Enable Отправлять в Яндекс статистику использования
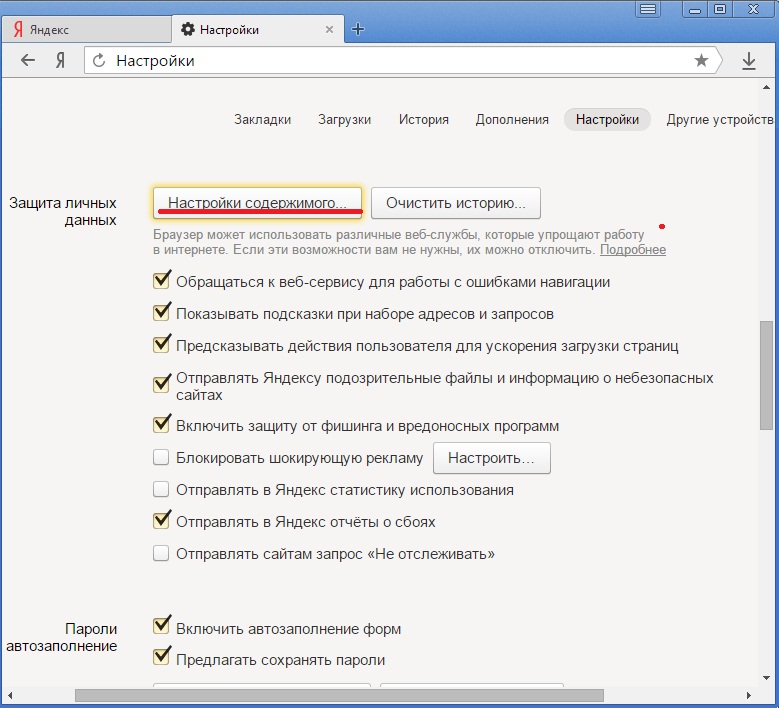This screenshot has width=779, height=708. (161, 489)
